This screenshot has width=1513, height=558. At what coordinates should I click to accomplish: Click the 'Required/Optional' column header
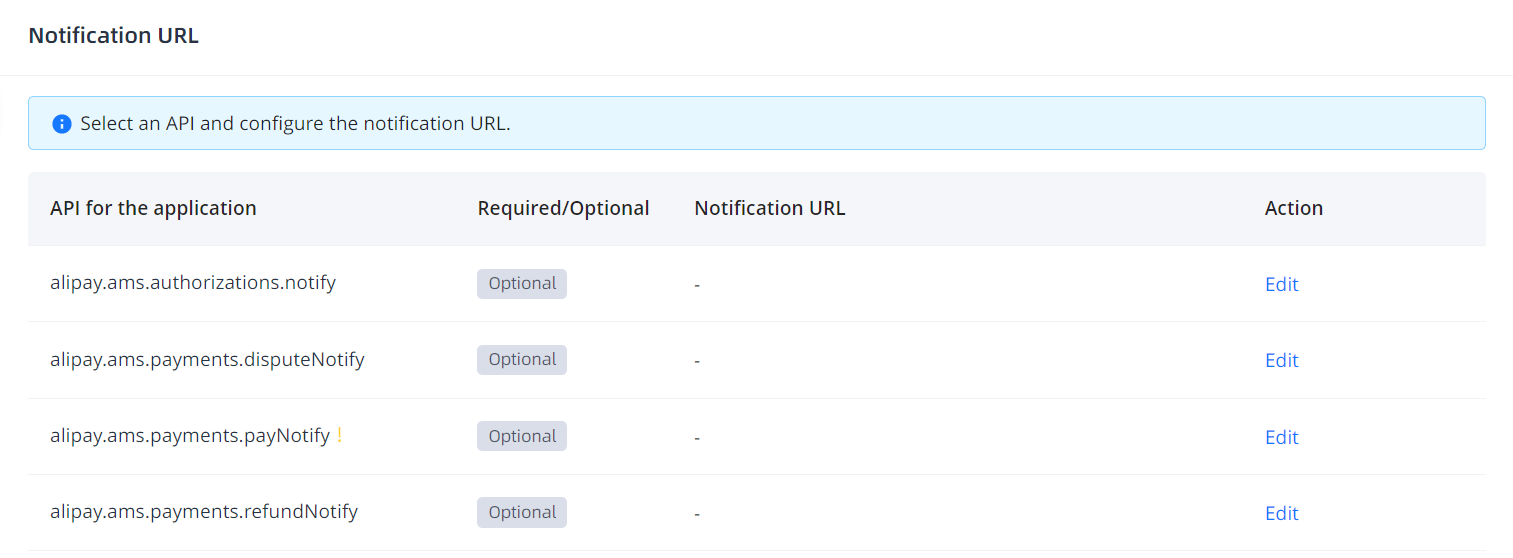[563, 208]
